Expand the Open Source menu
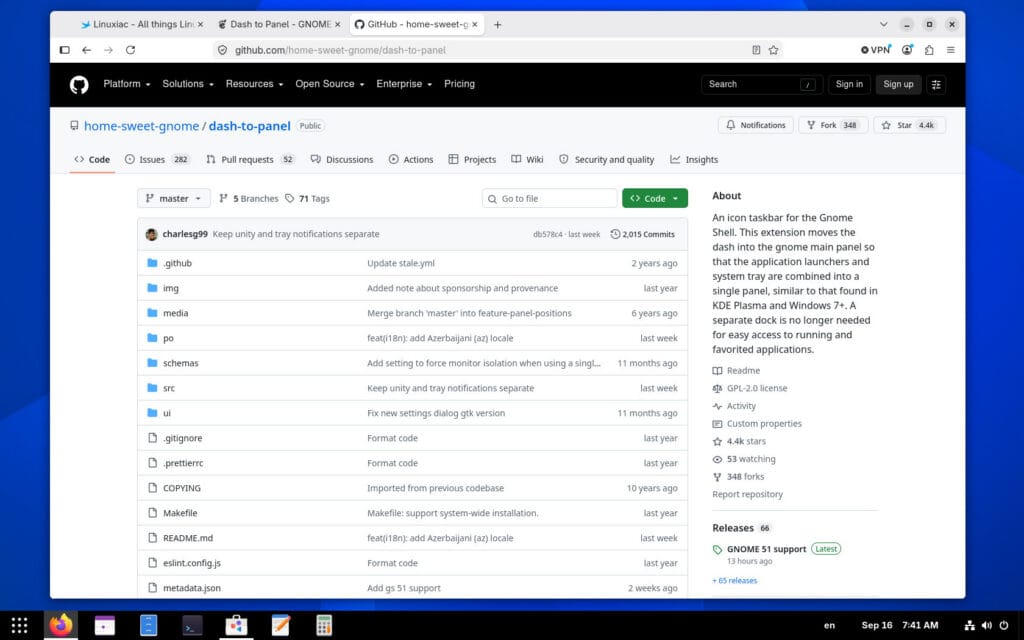1024x640 pixels. 330,84
